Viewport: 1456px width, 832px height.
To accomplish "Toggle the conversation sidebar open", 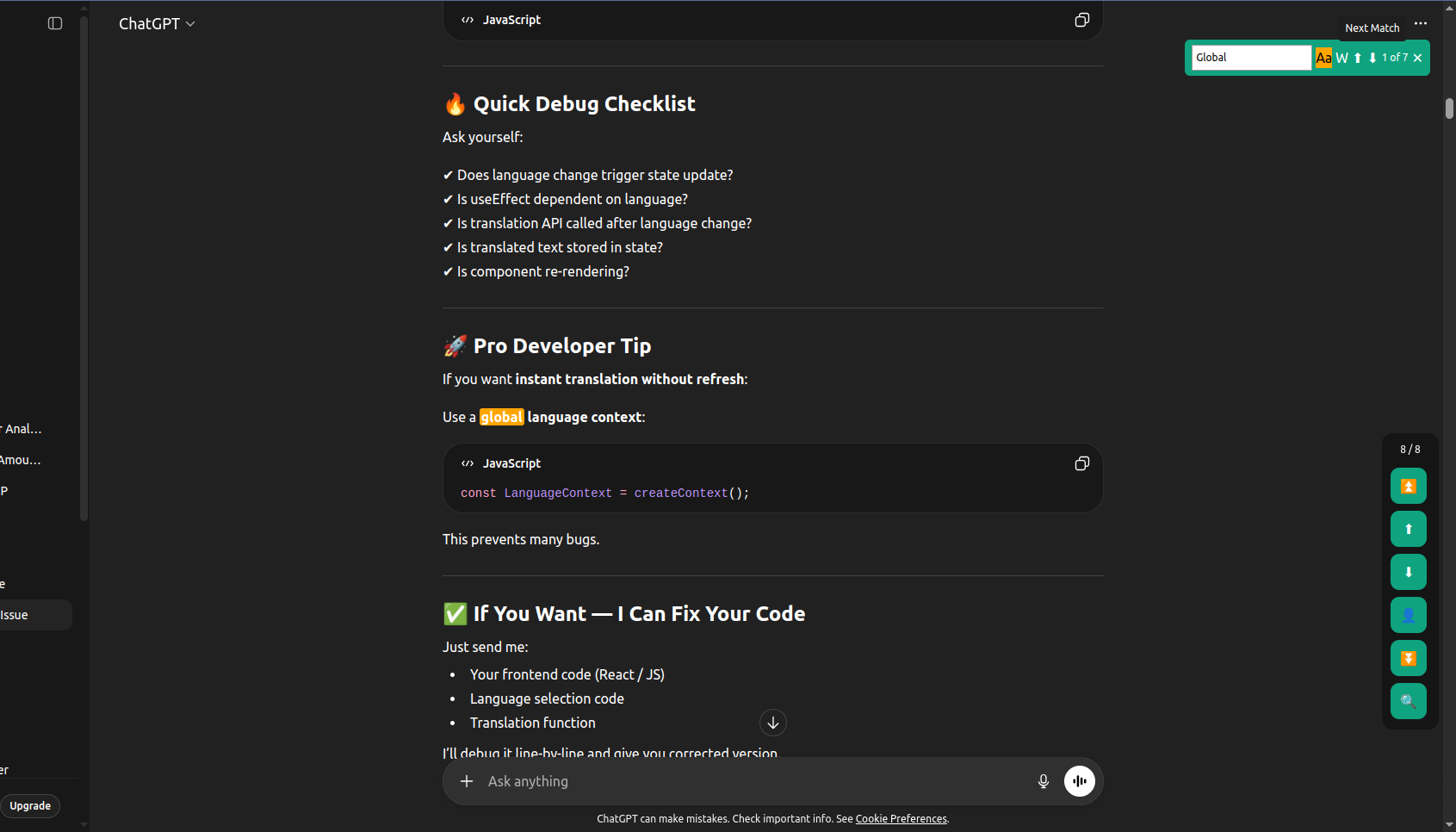I will [54, 23].
